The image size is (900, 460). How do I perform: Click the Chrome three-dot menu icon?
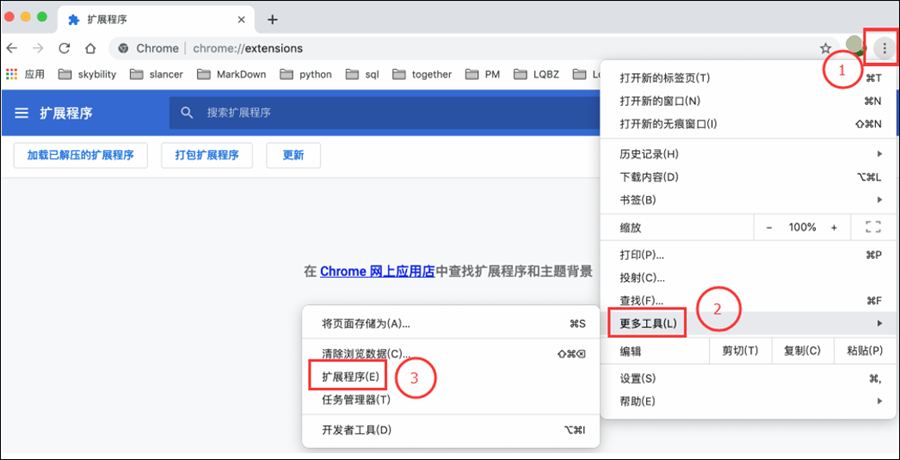[884, 48]
